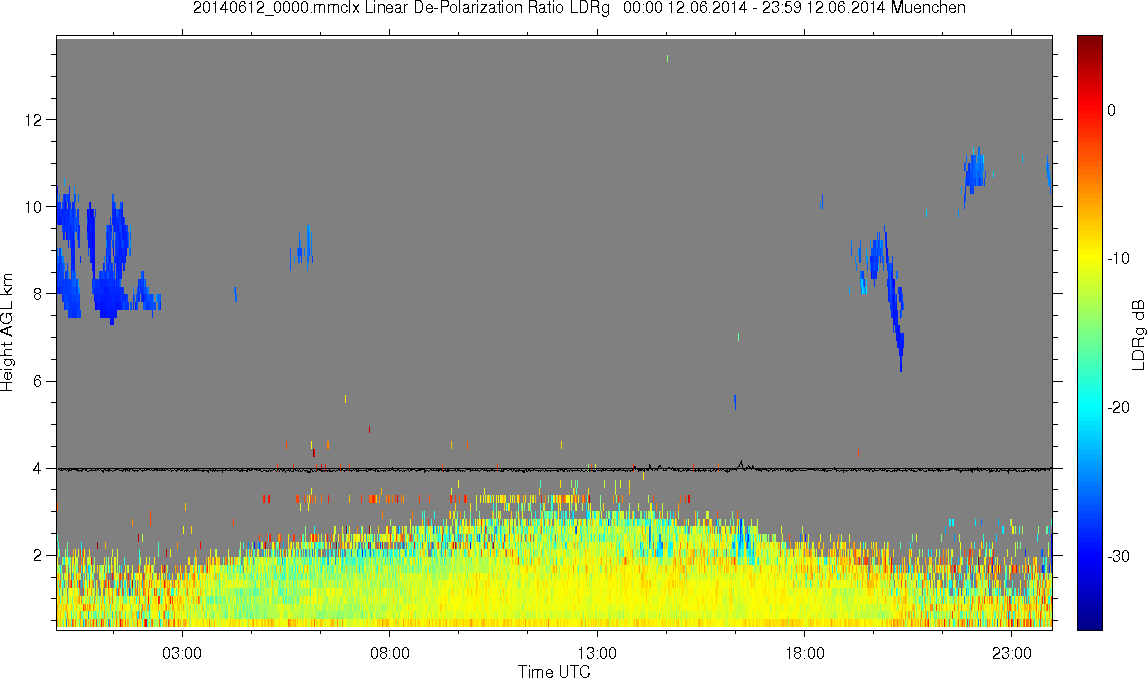Click the height label '6'

click(38, 381)
